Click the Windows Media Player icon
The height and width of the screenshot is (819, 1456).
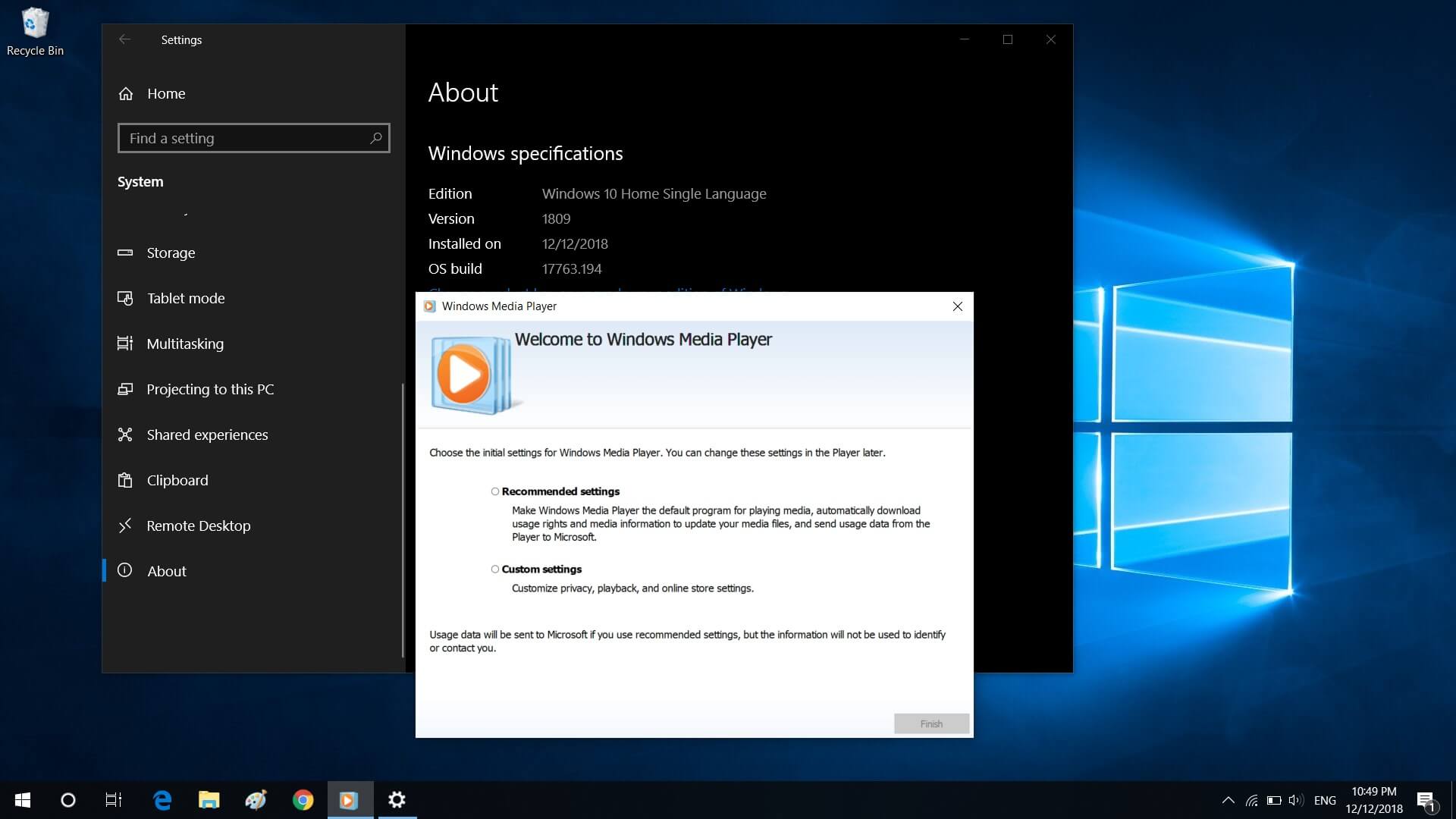[x=350, y=800]
